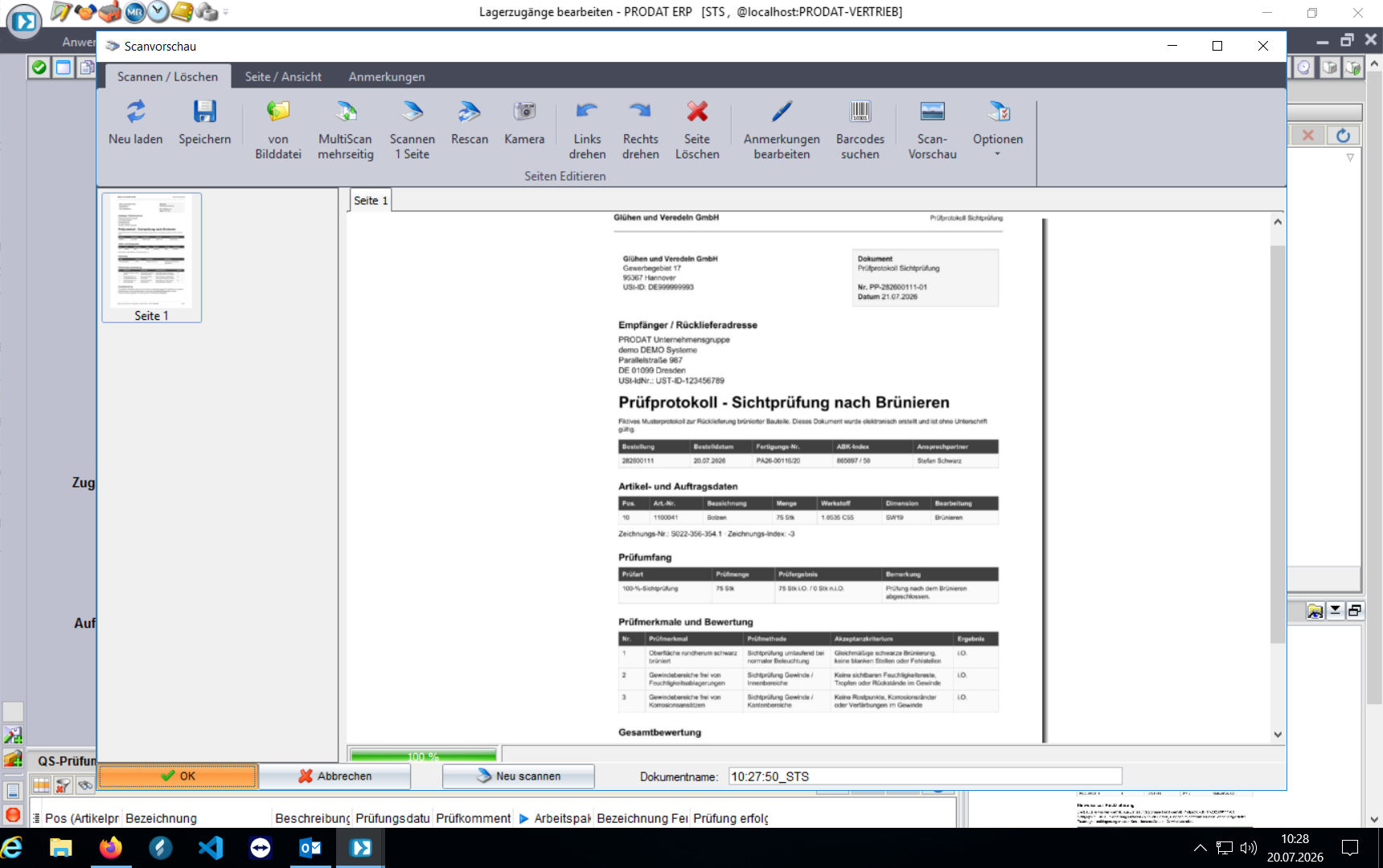Click the MR quick access icon
Image resolution: width=1383 pixels, height=868 pixels.
tap(134, 11)
